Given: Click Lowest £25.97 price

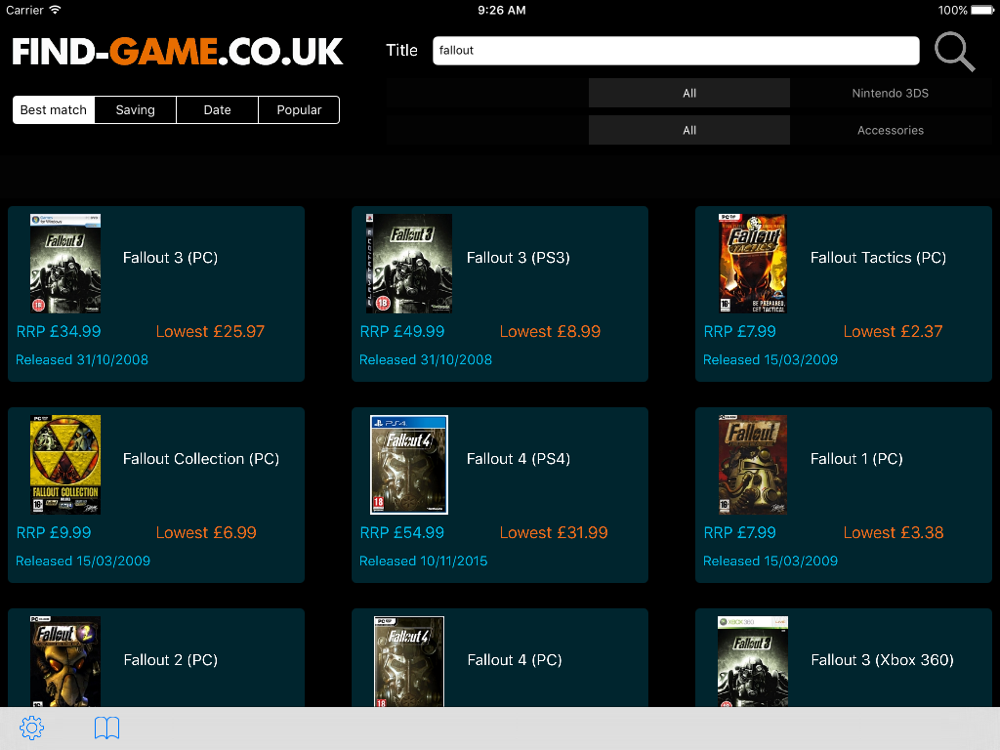Looking at the screenshot, I should pos(210,332).
